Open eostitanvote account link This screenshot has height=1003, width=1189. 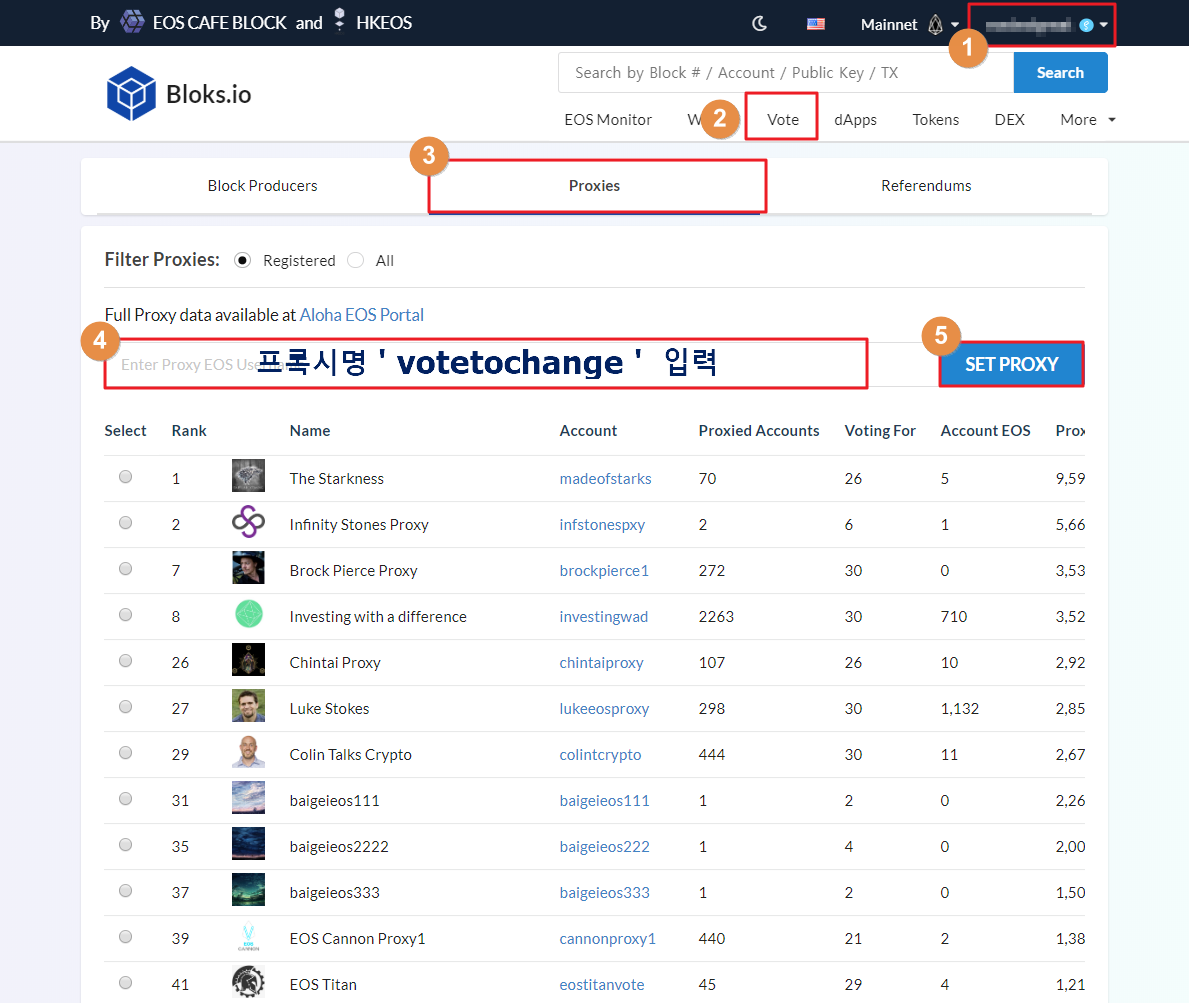(601, 984)
